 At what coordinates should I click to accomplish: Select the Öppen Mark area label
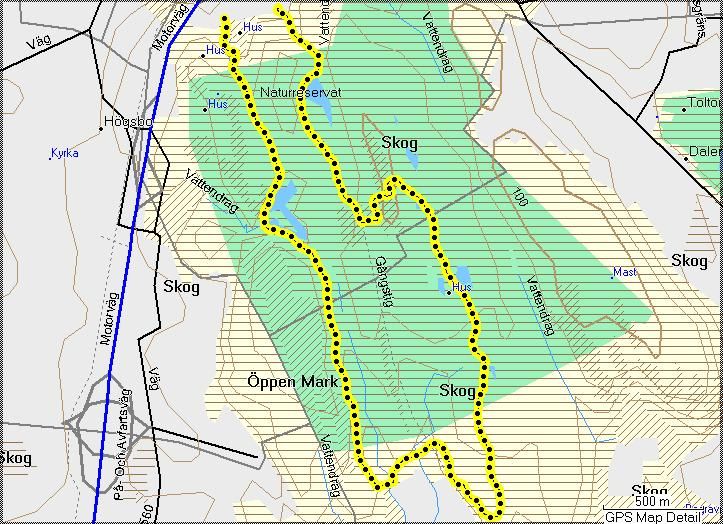click(x=292, y=381)
